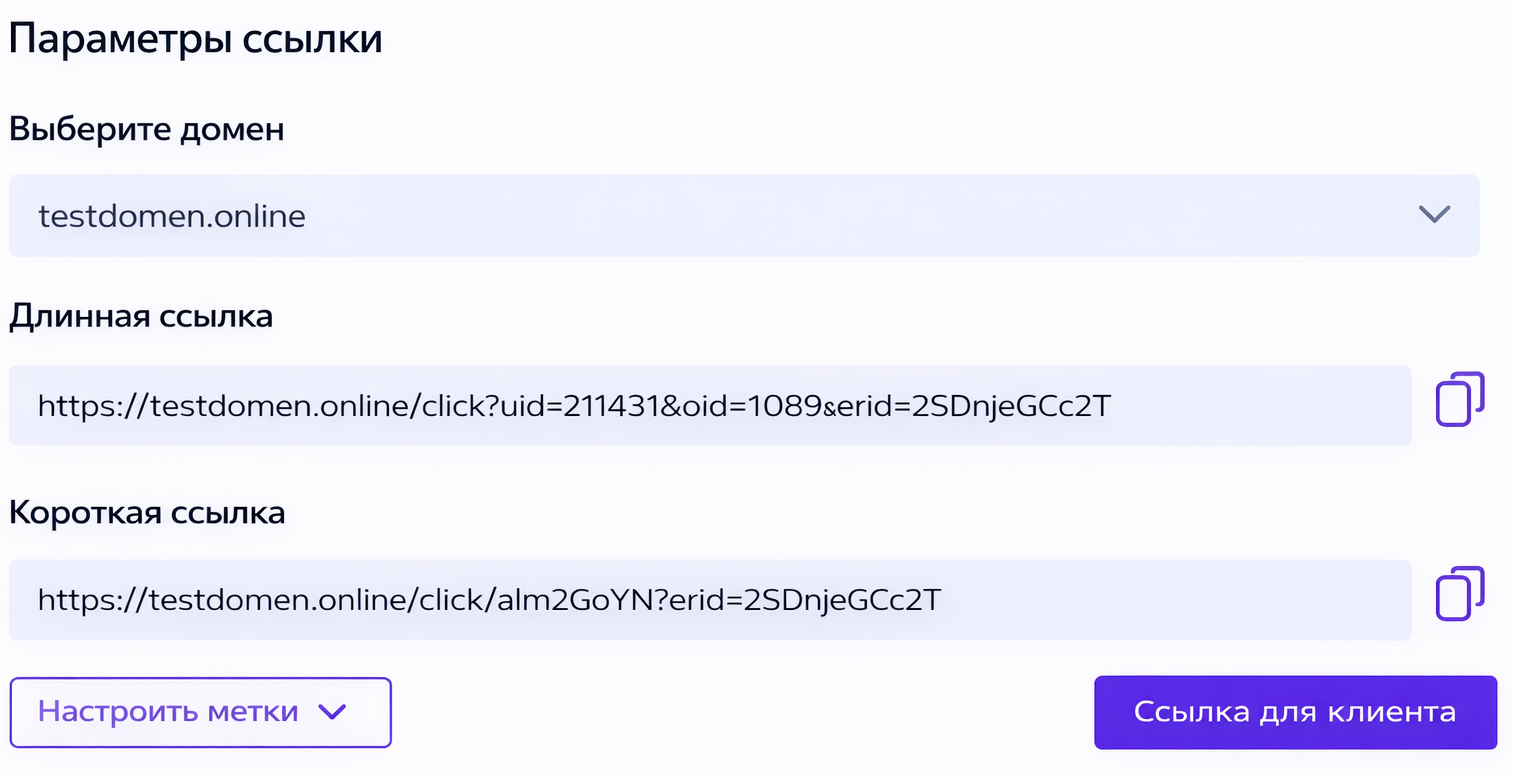The width and height of the screenshot is (1513, 776).
Task: Click the "Длинная ссылка" label
Action: coord(141,316)
